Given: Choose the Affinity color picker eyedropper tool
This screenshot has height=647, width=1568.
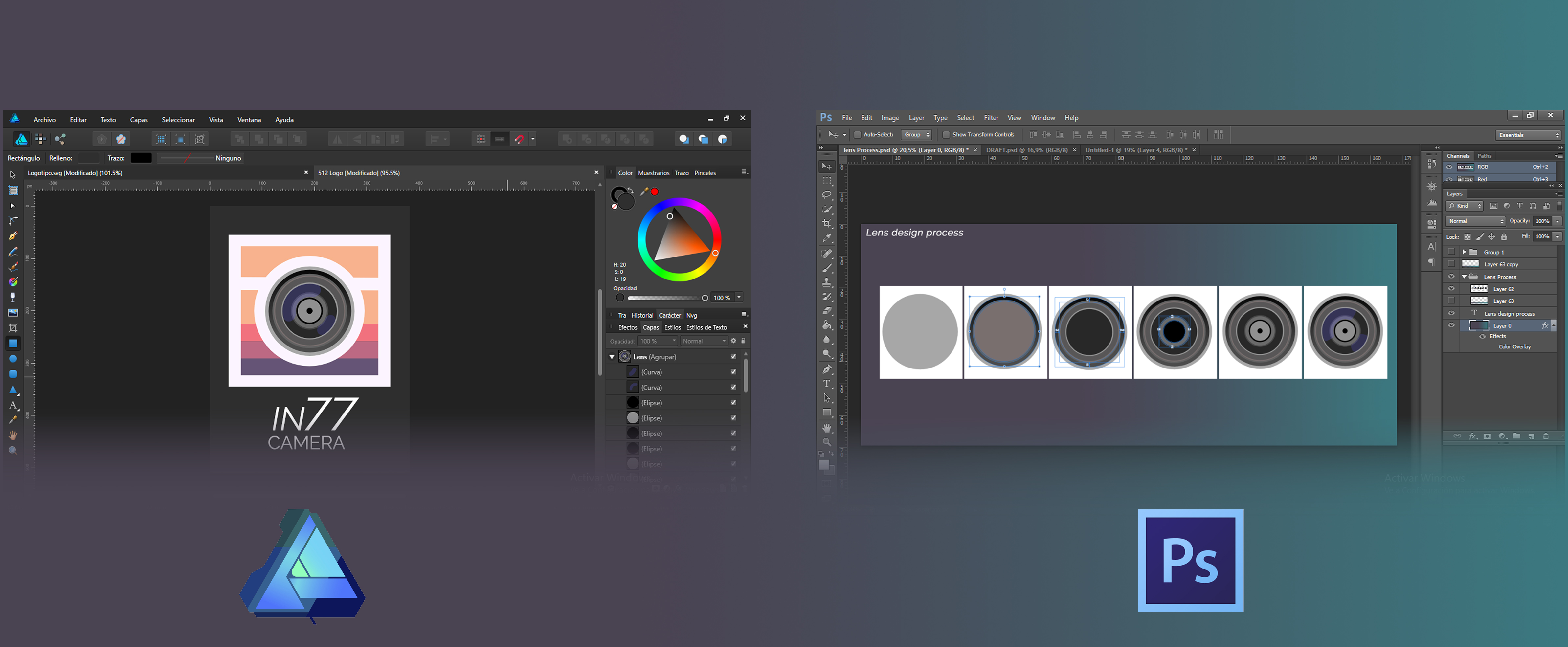Looking at the screenshot, I should pyautogui.click(x=13, y=420).
